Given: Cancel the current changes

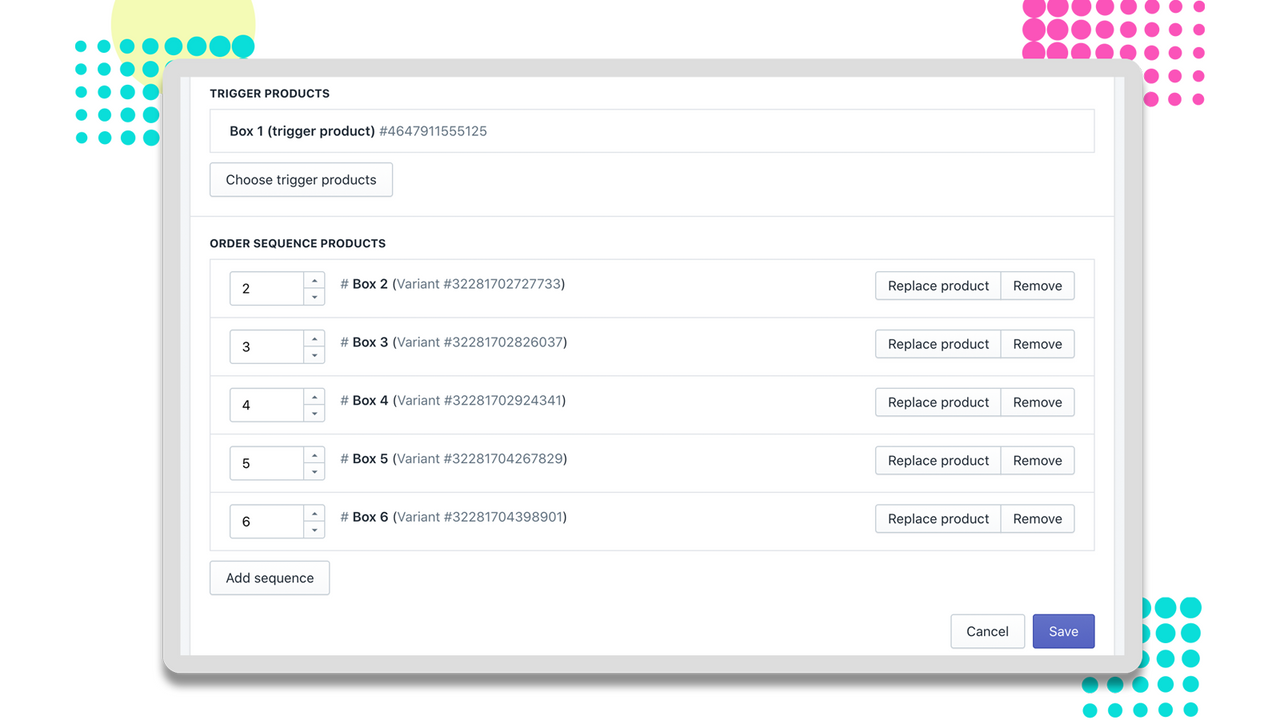Looking at the screenshot, I should 987,631.
